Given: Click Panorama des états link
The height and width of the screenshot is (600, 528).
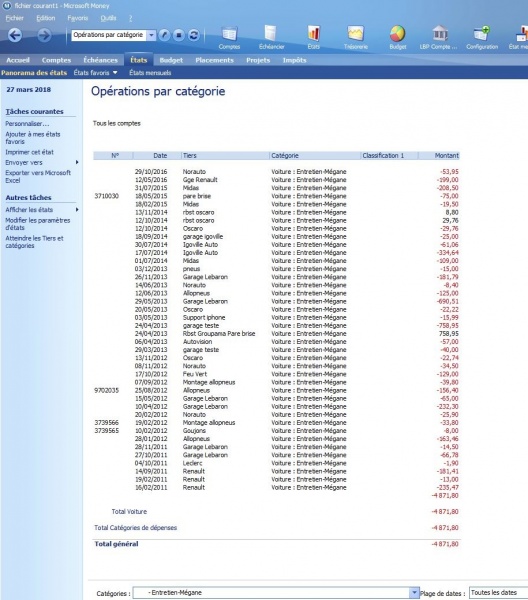Looking at the screenshot, I should pos(34,72).
